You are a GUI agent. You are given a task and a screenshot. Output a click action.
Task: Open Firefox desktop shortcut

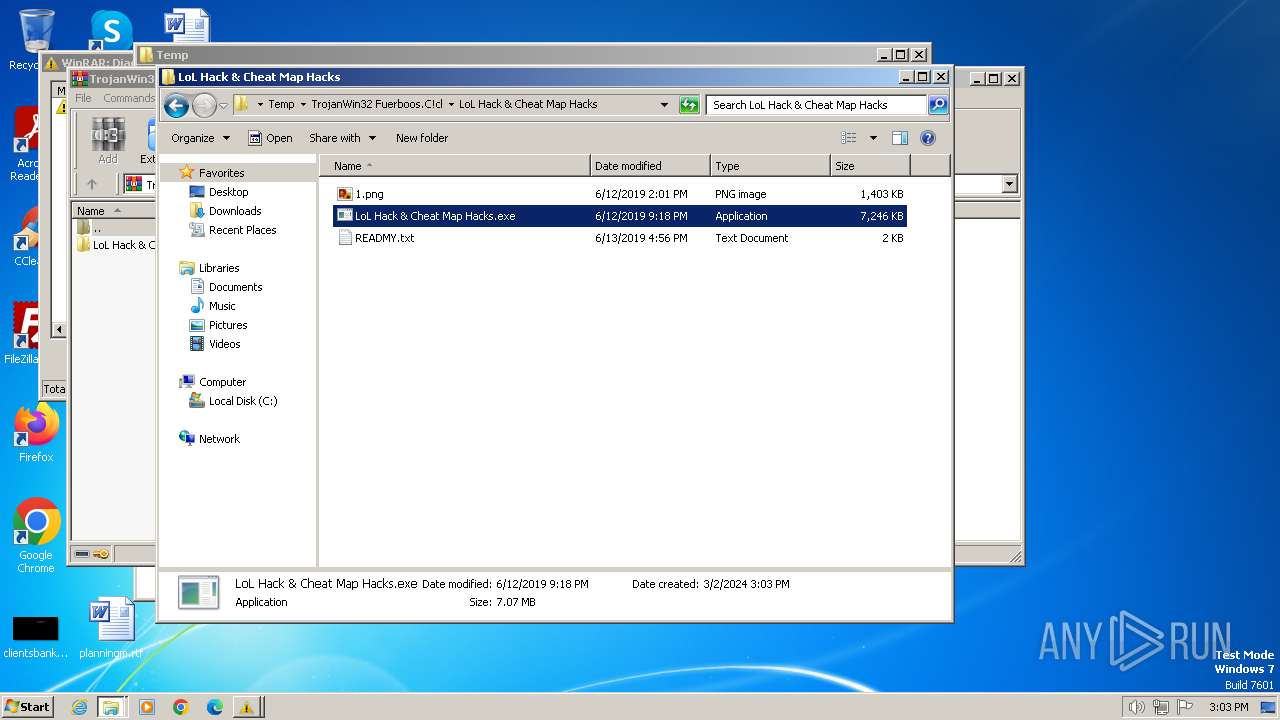point(36,433)
